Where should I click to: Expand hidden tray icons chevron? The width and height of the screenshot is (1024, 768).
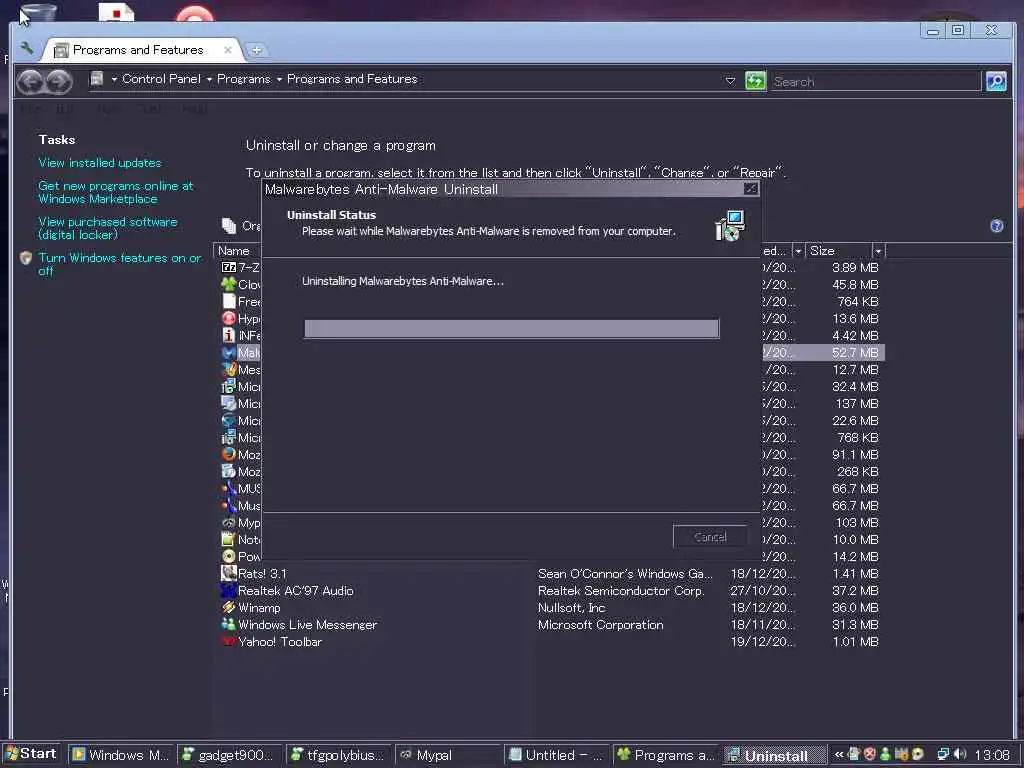839,754
